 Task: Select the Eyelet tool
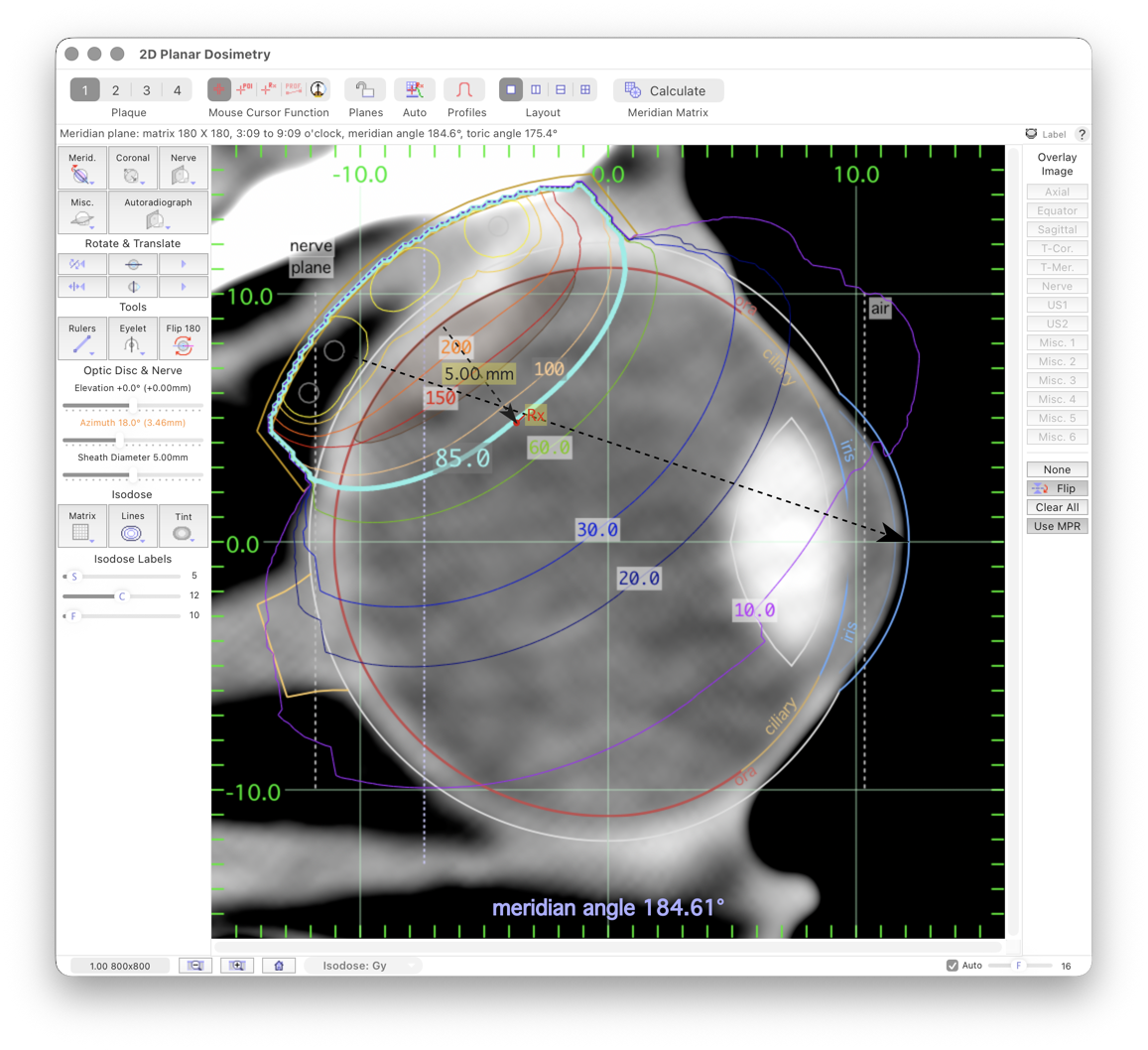tap(132, 338)
